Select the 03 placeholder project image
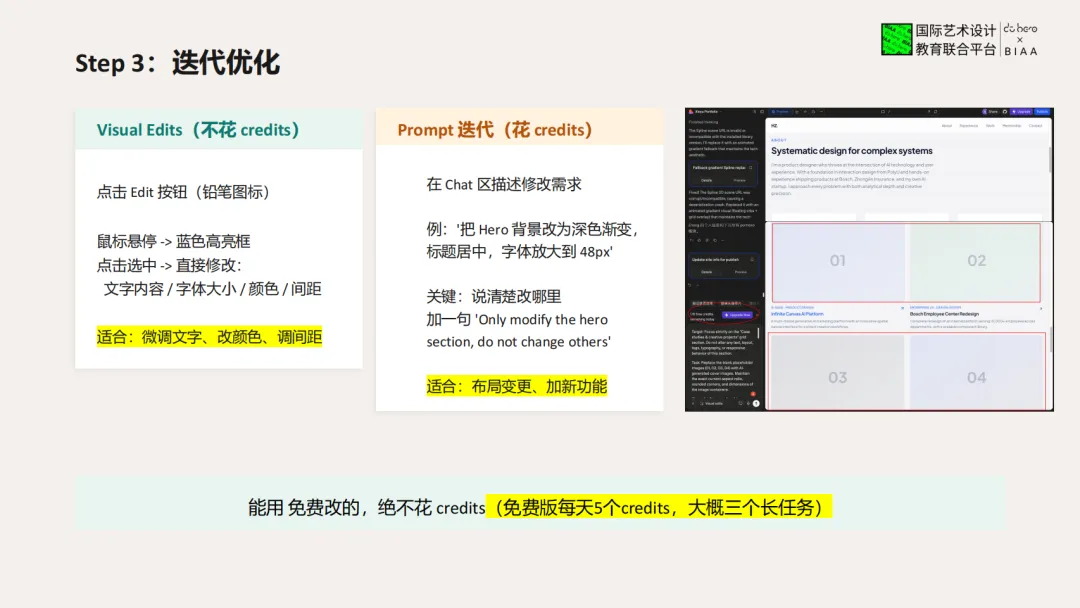The image size is (1080, 608). click(x=838, y=372)
